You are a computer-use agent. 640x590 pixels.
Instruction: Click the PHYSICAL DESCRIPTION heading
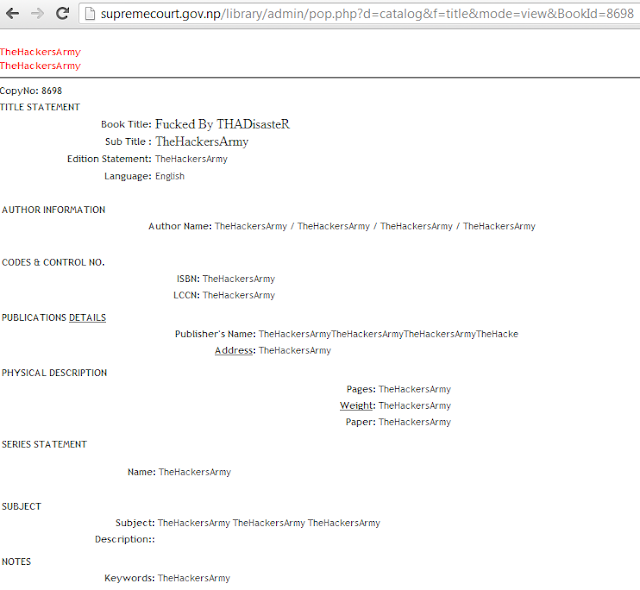(54, 373)
